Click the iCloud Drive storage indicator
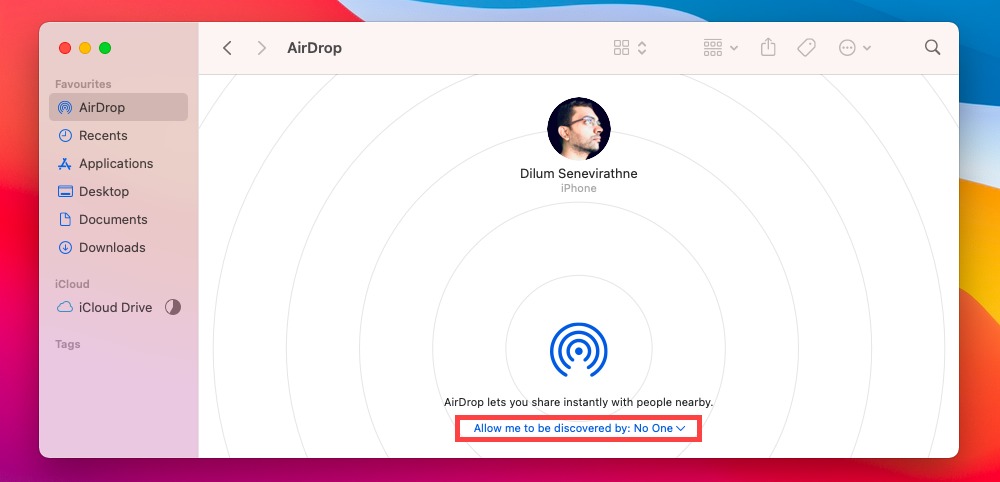1000x482 pixels. coord(173,307)
